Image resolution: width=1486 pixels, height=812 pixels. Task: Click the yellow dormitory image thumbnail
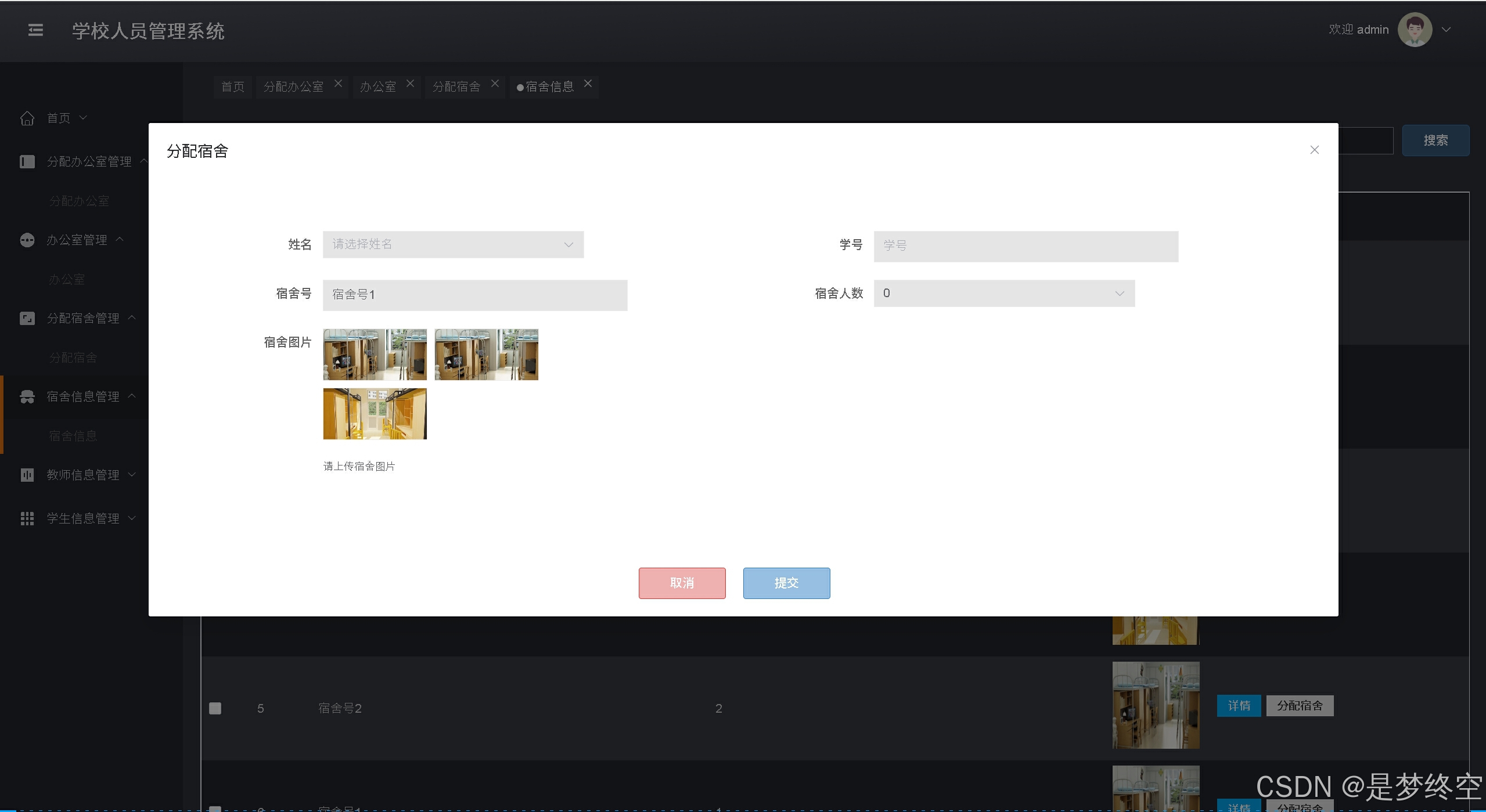pyautogui.click(x=375, y=414)
